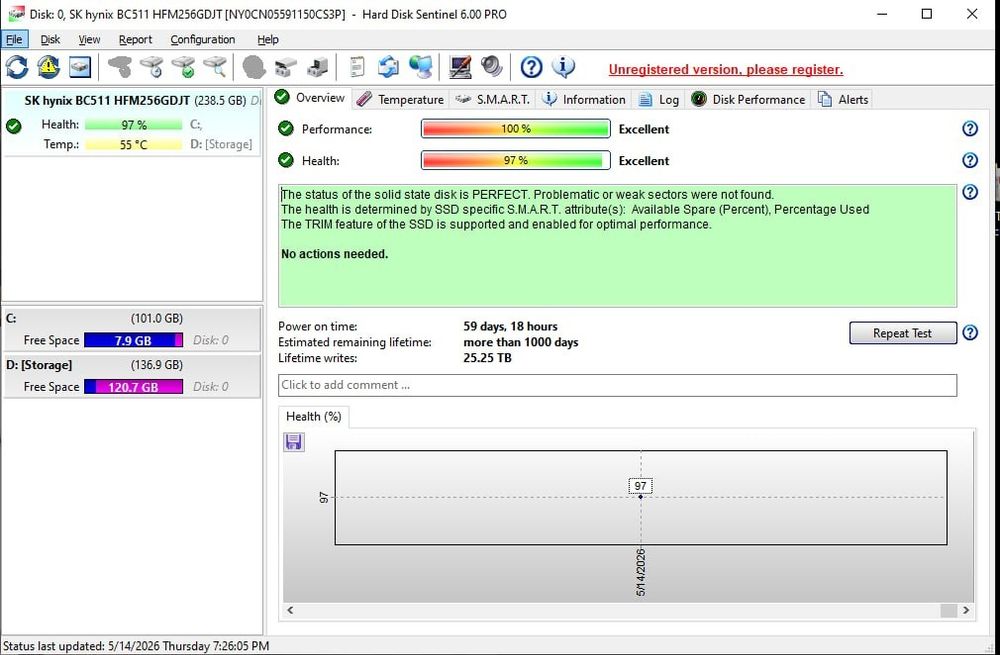The width and height of the screenshot is (1000, 655).
Task: Click the gray disabled disk cloud toolbar icon
Action: coord(119,67)
